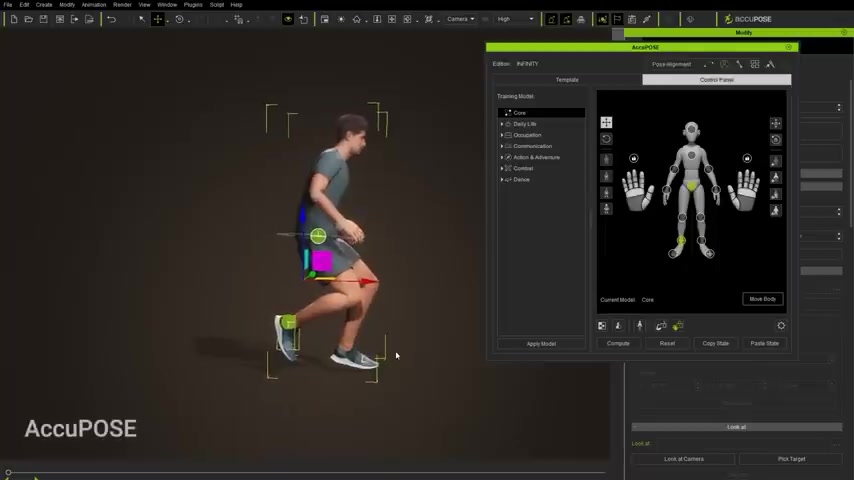Click the first icon below dummy viewport
Image resolution: width=854 pixels, height=480 pixels.
(x=602, y=326)
